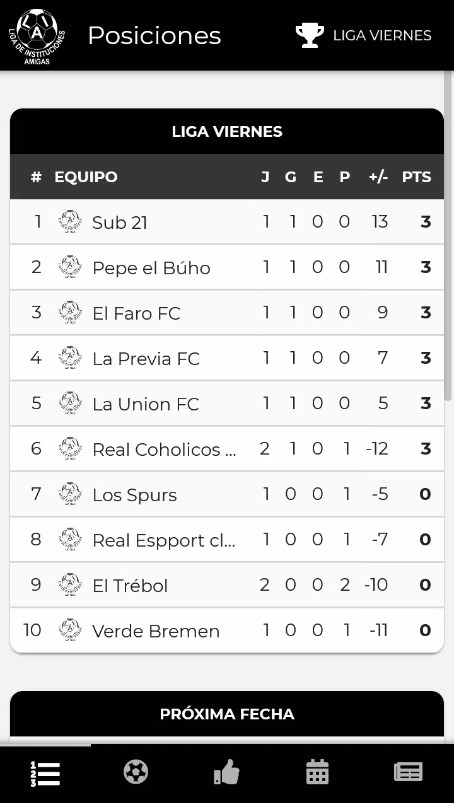
Task: Tap the Los Spurs team name
Action: pyautogui.click(x=135, y=495)
